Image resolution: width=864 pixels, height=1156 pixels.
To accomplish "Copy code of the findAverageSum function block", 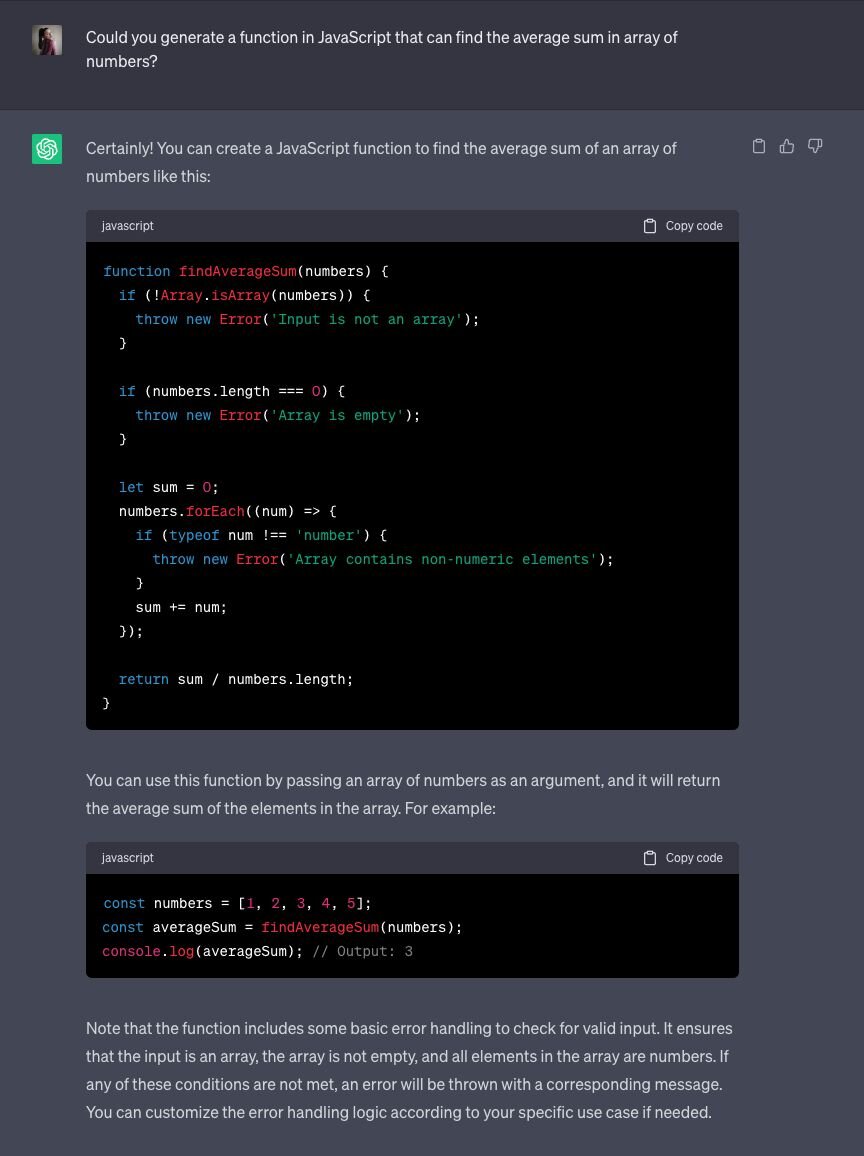I will point(683,226).
